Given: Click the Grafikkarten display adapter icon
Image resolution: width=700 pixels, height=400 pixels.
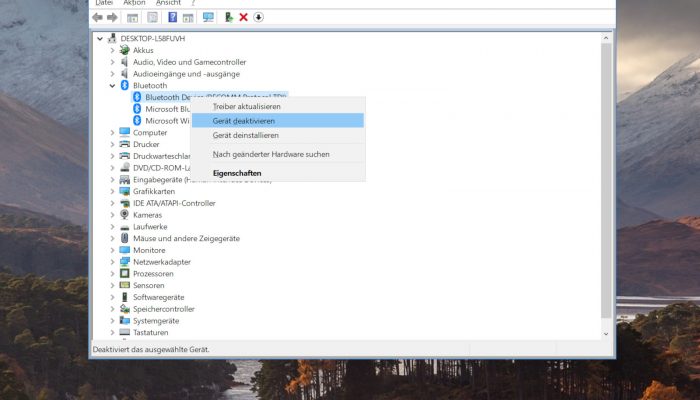Looking at the screenshot, I should (x=125, y=191).
